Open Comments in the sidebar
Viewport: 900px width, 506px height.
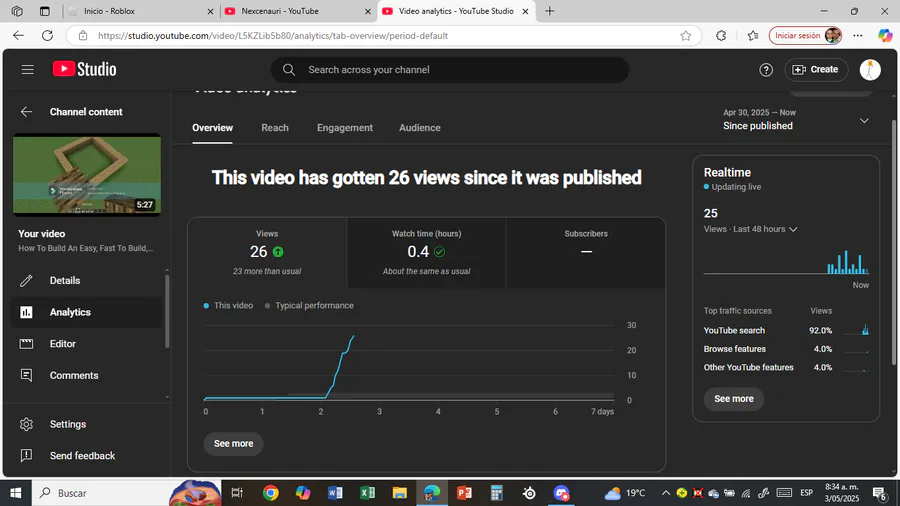coord(87,375)
